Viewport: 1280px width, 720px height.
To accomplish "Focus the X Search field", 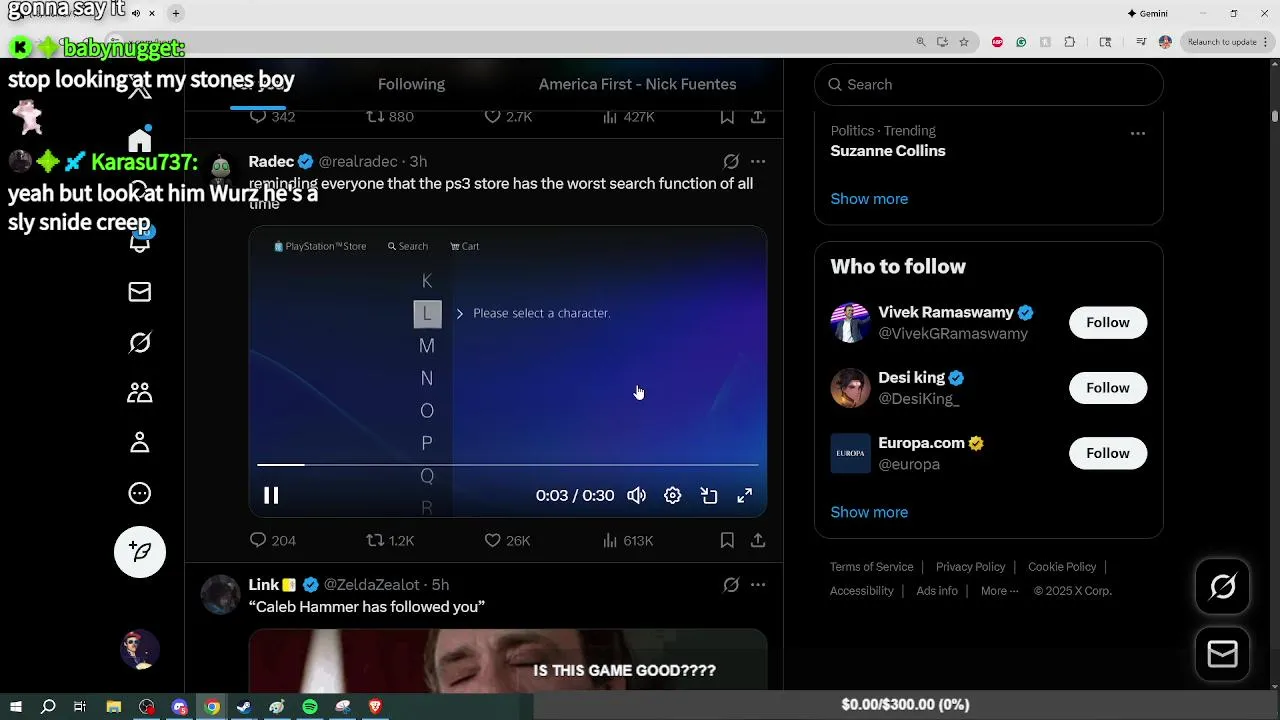I will [x=989, y=84].
